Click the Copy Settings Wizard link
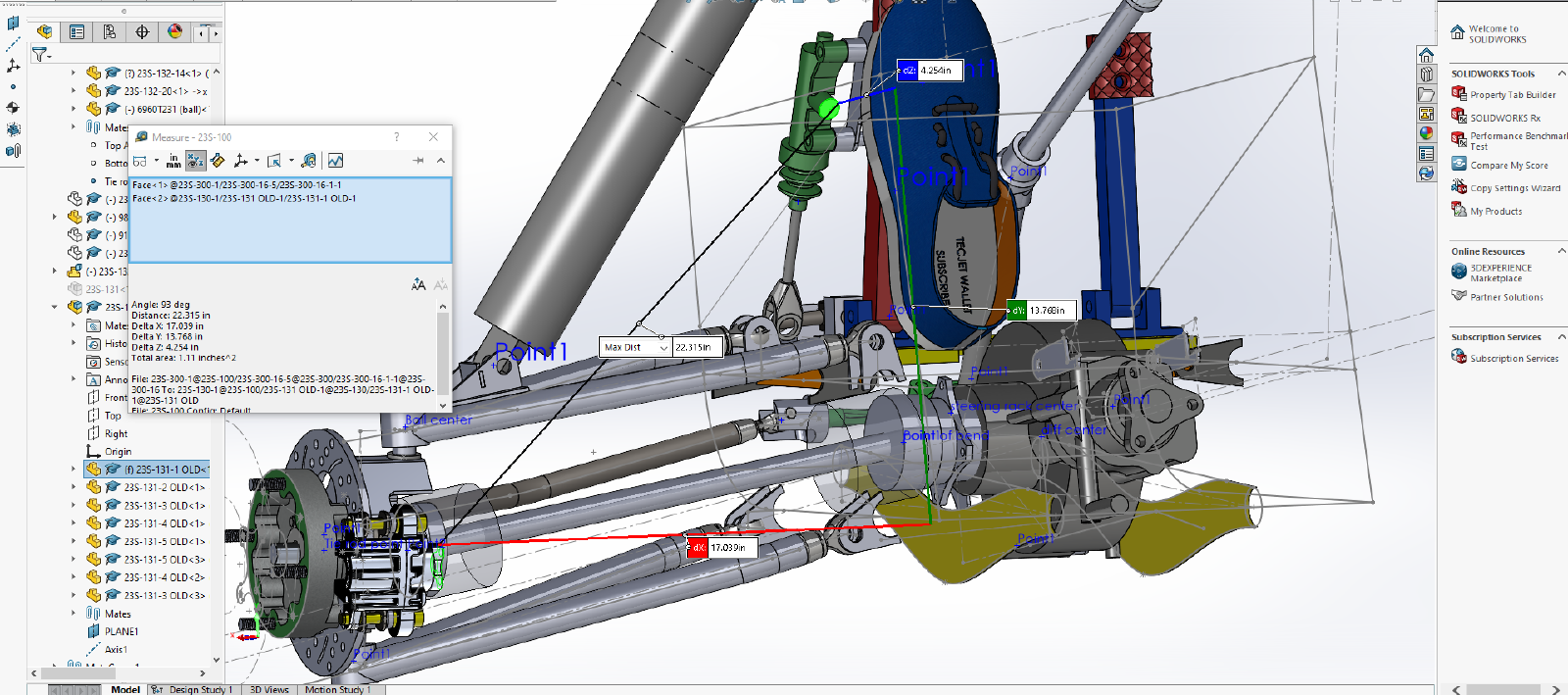The image size is (1568, 695). (x=1515, y=188)
